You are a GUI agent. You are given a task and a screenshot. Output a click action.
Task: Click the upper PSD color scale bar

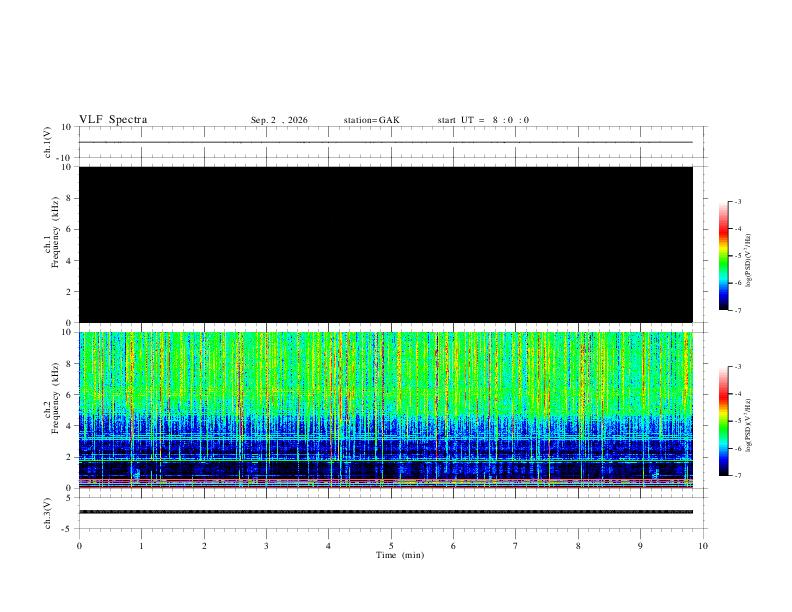[x=723, y=256]
